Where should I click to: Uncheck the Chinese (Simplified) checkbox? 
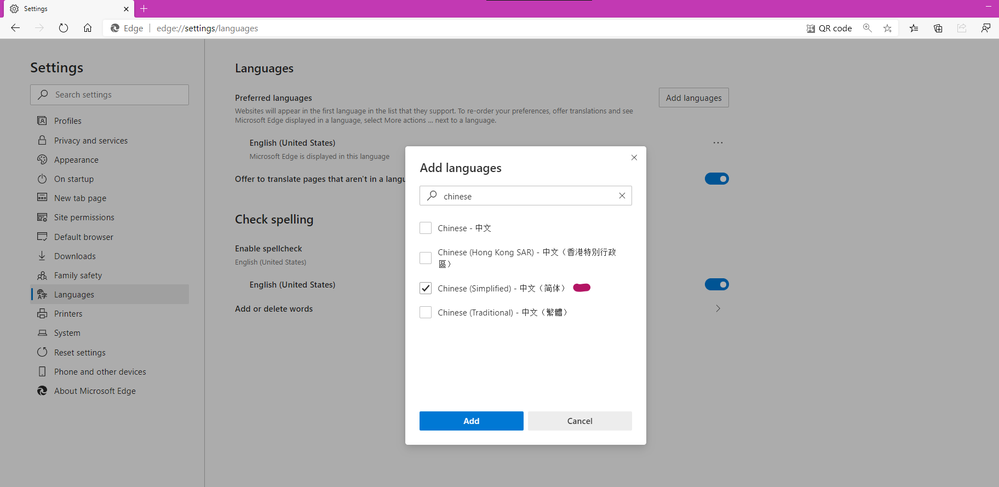click(x=426, y=288)
